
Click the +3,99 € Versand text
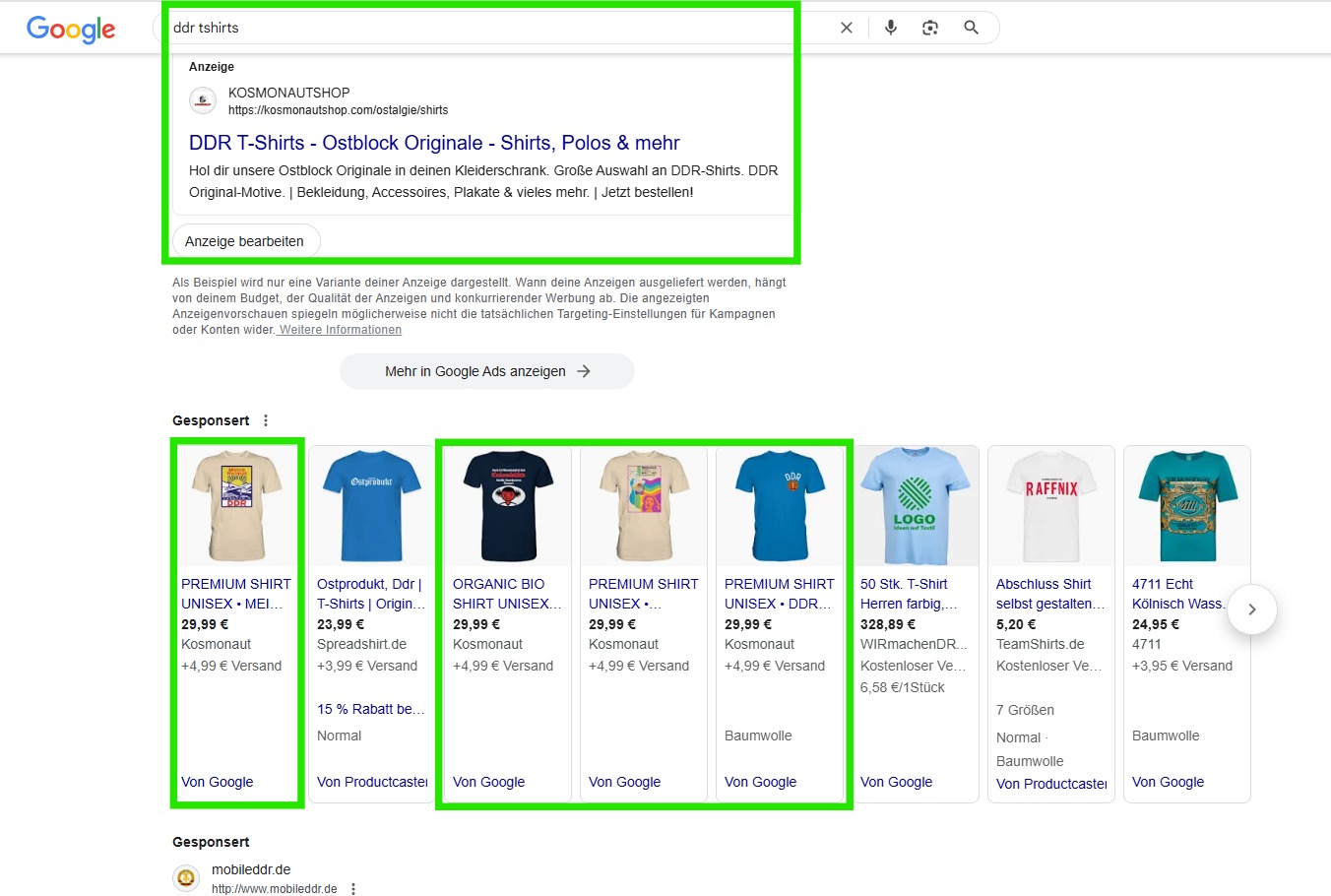point(367,666)
